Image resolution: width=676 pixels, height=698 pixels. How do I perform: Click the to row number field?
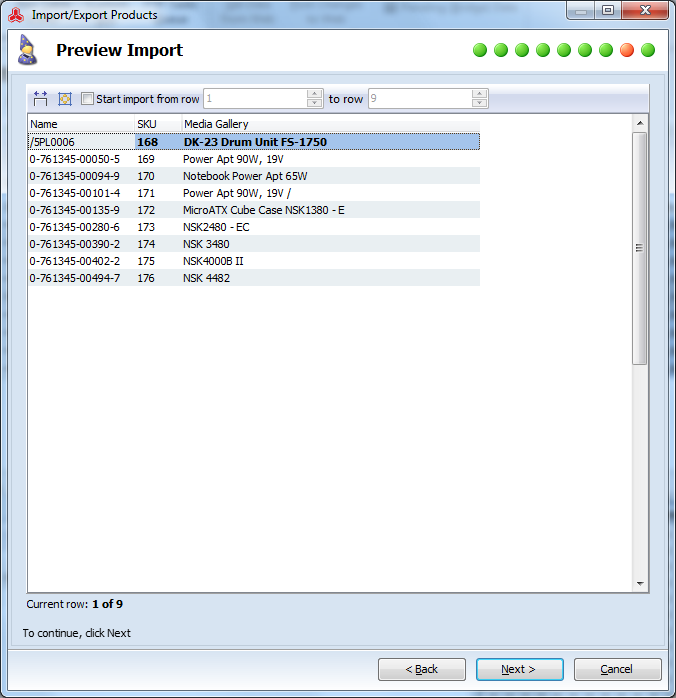point(420,98)
